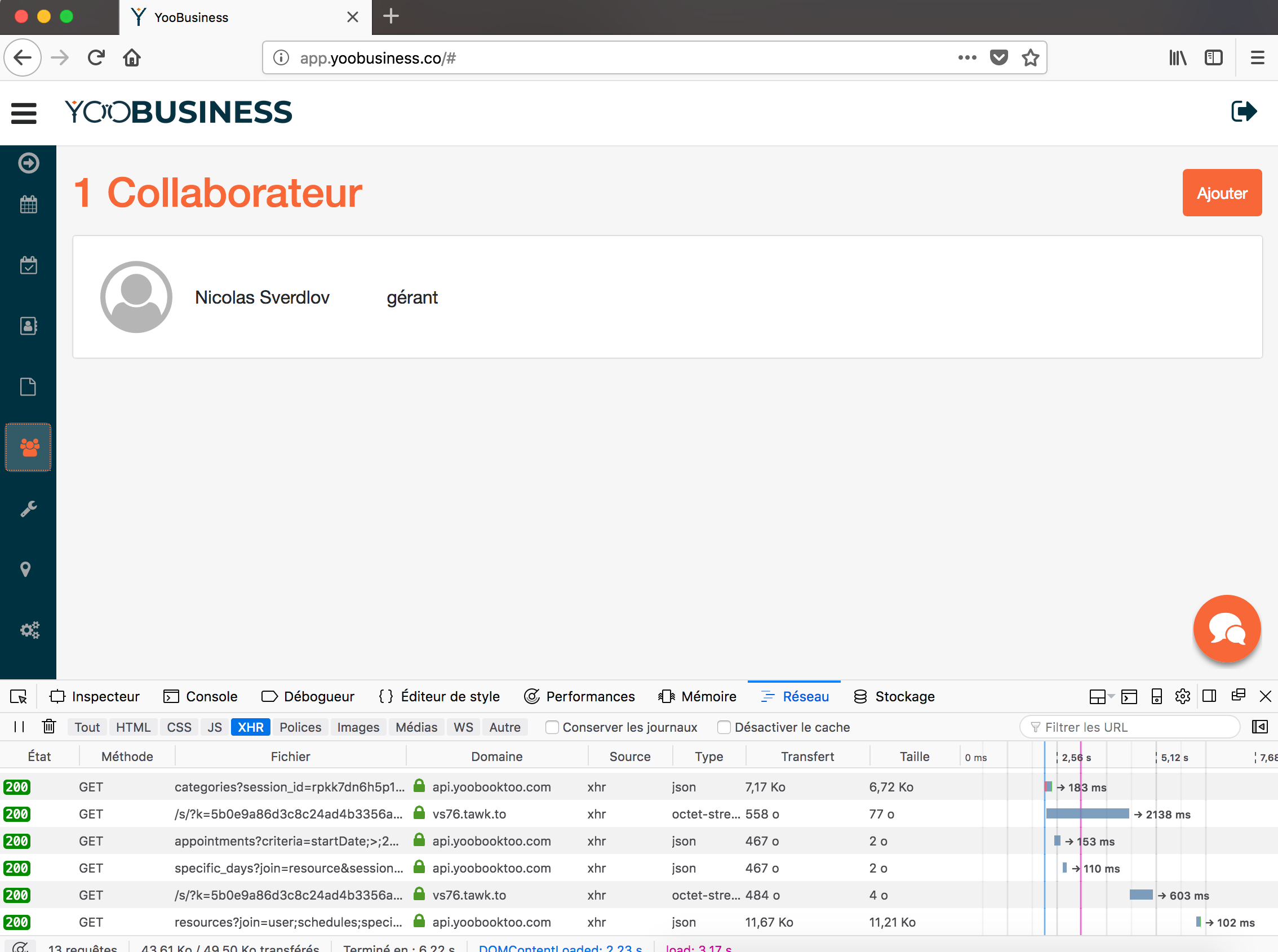This screenshot has height=952, width=1278.
Task: Save the page to Pocket icon
Action: [999, 57]
